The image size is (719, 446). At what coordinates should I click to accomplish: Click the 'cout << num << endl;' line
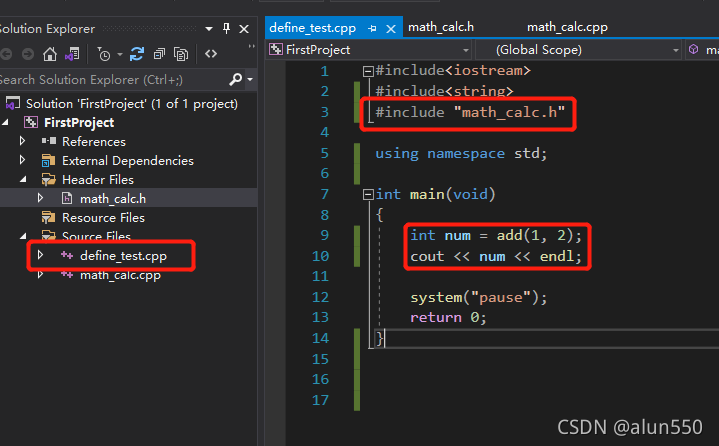pos(496,256)
